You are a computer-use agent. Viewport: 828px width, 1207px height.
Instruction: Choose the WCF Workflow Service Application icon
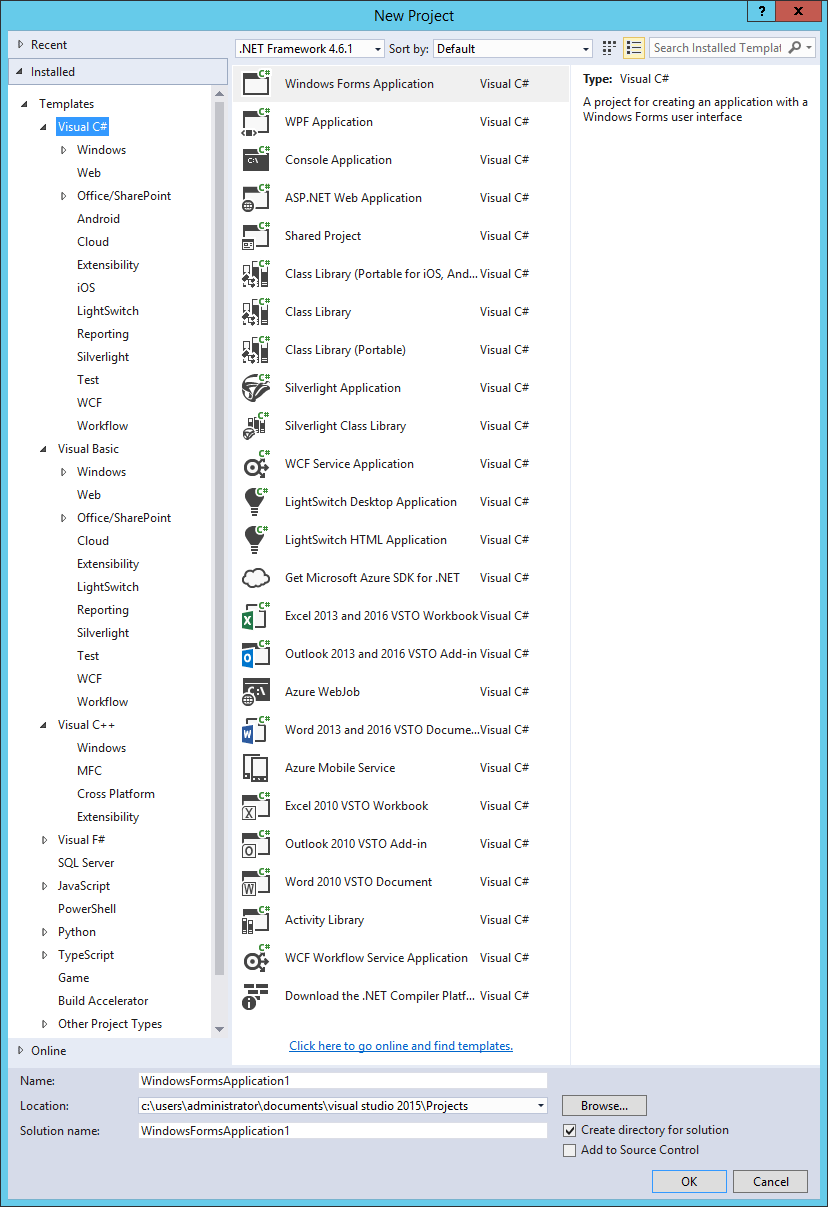(x=256, y=958)
